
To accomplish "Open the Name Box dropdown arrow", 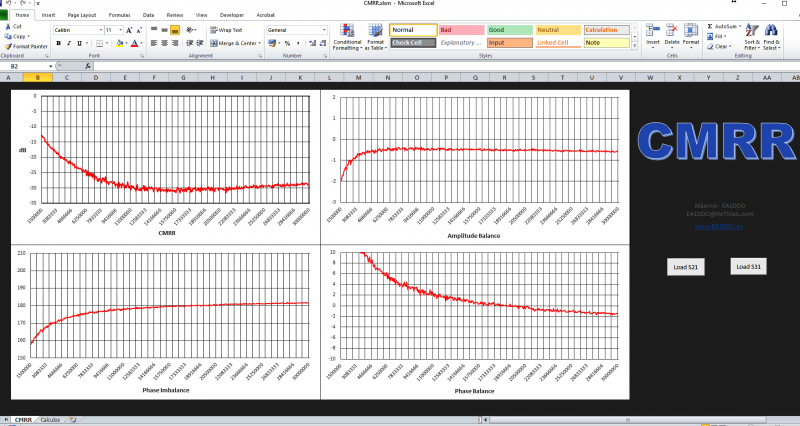I will 51,66.
